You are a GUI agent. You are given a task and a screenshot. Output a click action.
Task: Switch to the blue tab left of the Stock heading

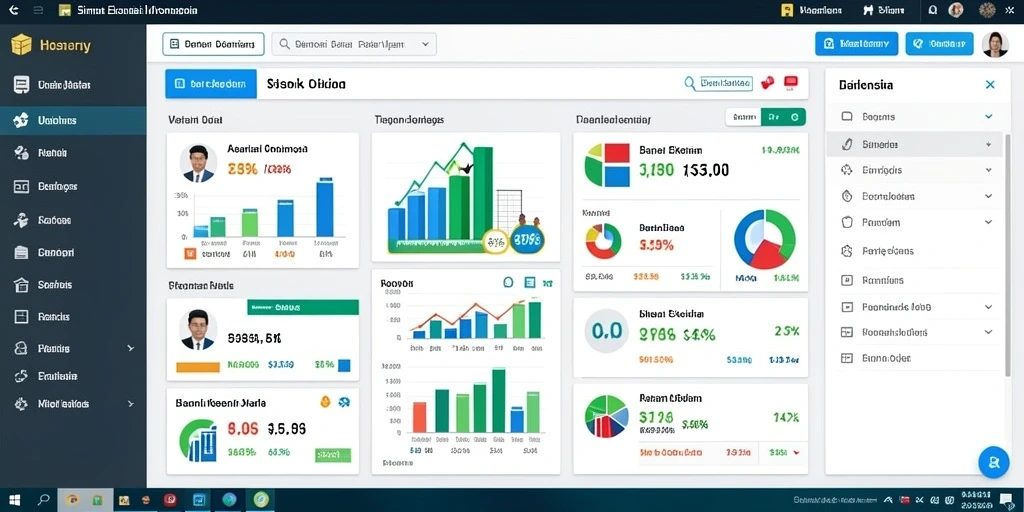pos(211,84)
